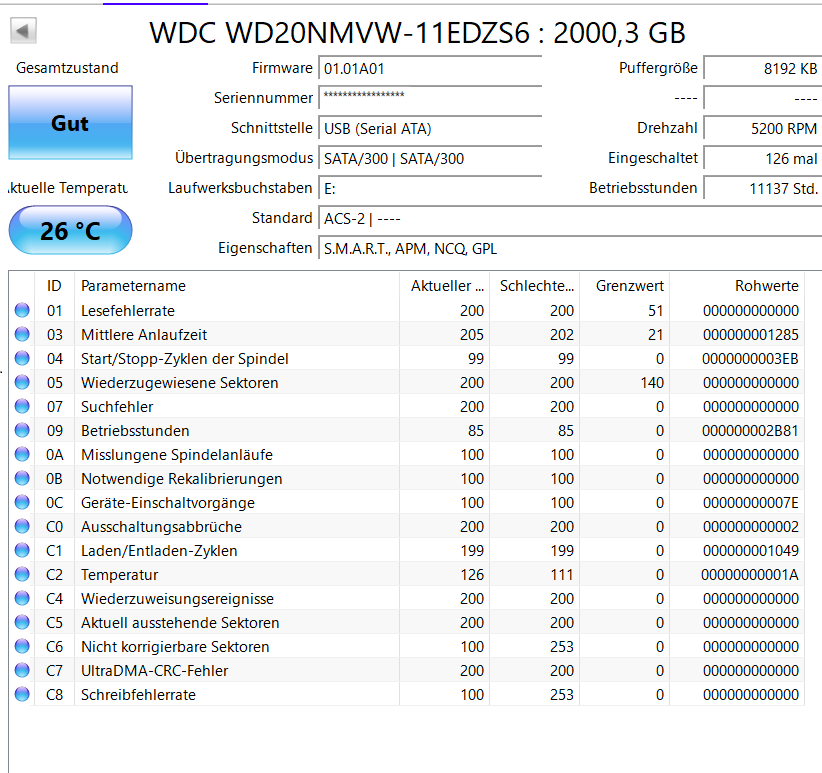Click the Laufwerksbuchstaben field E:
The width and height of the screenshot is (822, 773).
pos(430,188)
